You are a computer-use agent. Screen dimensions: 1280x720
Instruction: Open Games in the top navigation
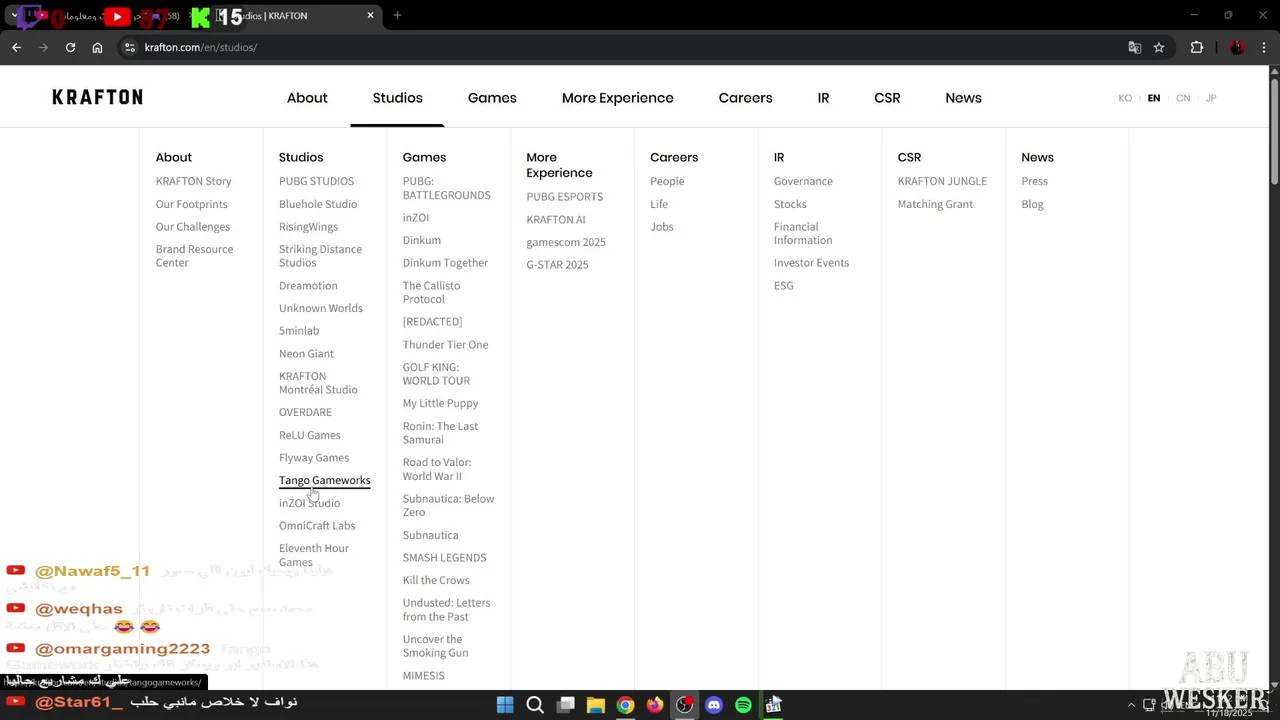(x=492, y=98)
